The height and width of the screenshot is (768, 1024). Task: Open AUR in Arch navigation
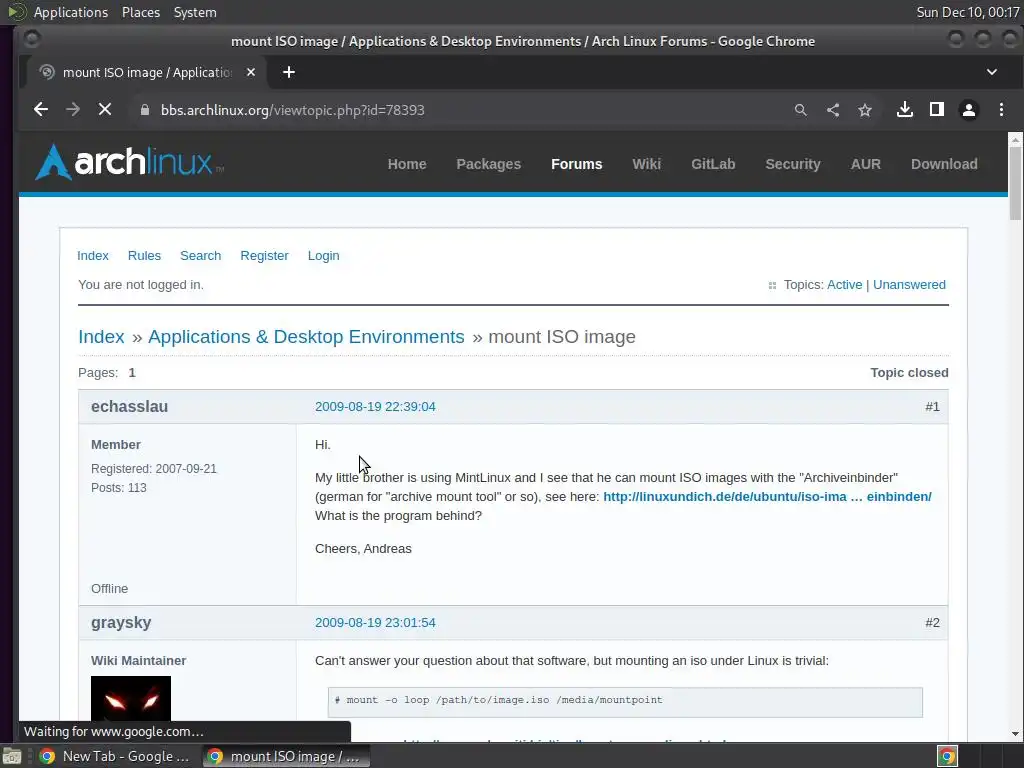(865, 164)
